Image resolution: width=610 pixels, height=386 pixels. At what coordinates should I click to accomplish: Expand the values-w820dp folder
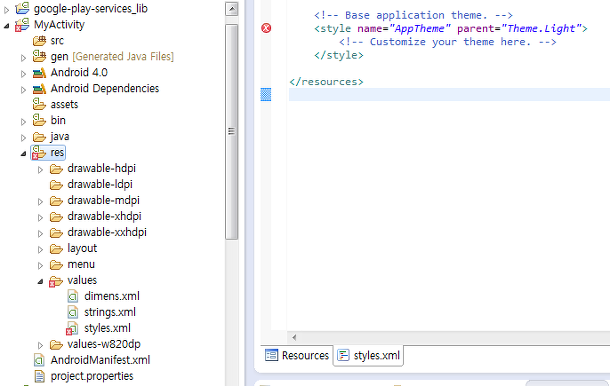[x=40, y=346]
